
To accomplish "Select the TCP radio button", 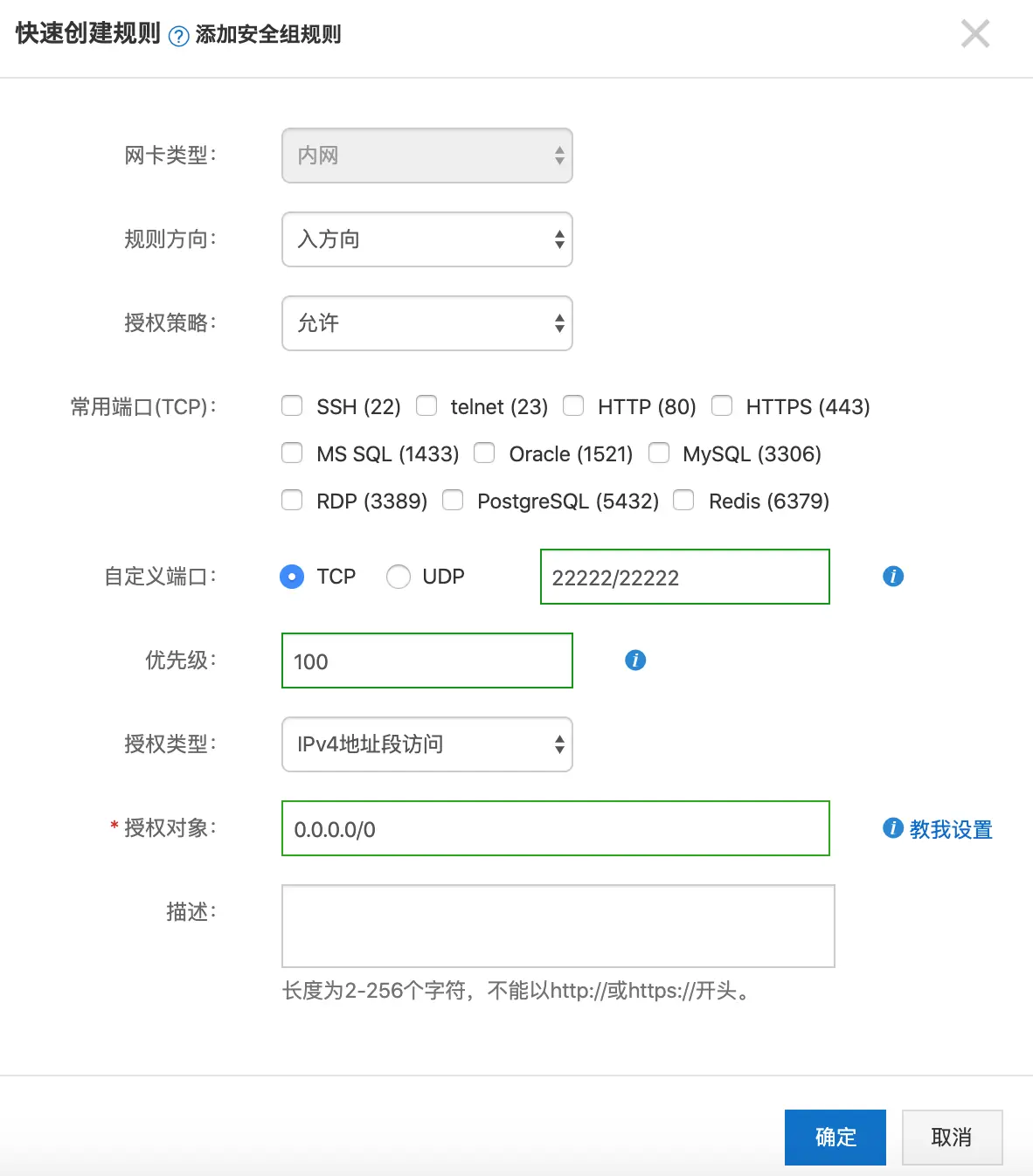I will (x=292, y=577).
